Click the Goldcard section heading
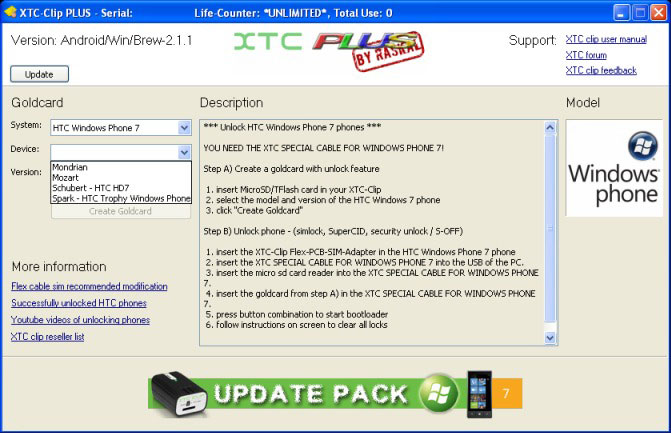Image resolution: width=671 pixels, height=433 pixels. click(37, 103)
